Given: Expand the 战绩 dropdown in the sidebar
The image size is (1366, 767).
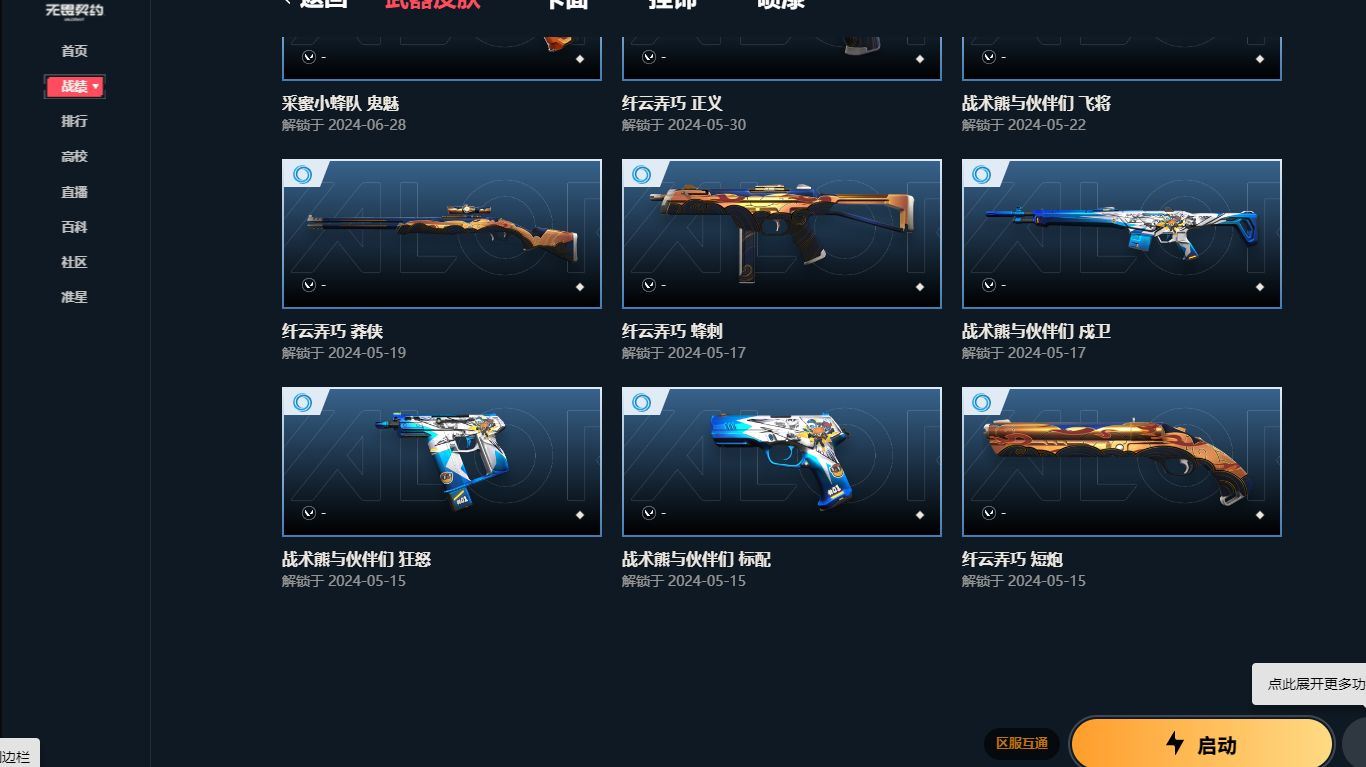Looking at the screenshot, I should (75, 87).
